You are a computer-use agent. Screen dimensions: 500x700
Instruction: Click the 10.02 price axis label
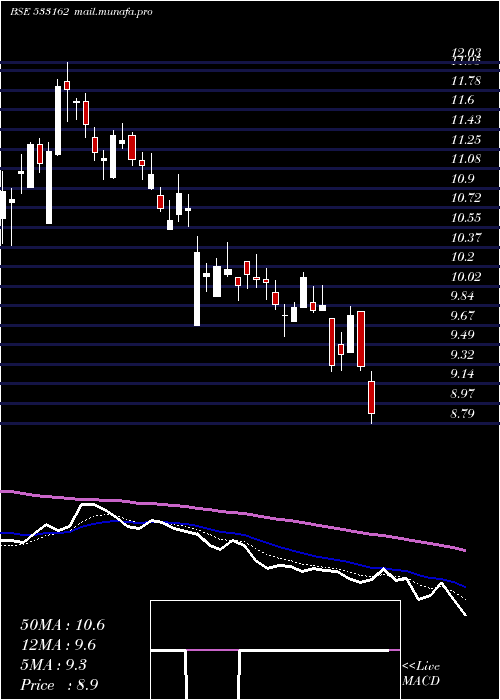coord(466,277)
